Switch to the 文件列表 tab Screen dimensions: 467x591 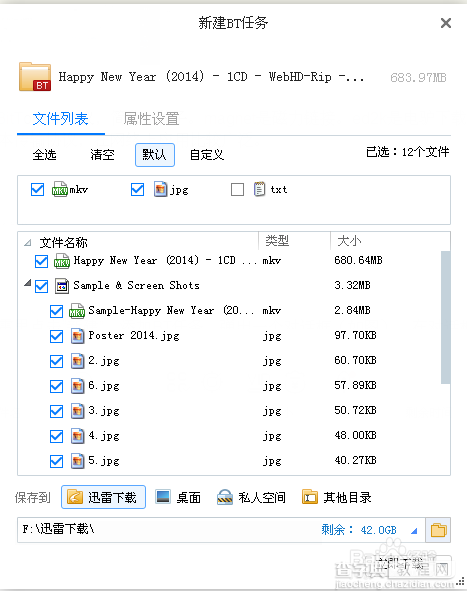(x=61, y=119)
